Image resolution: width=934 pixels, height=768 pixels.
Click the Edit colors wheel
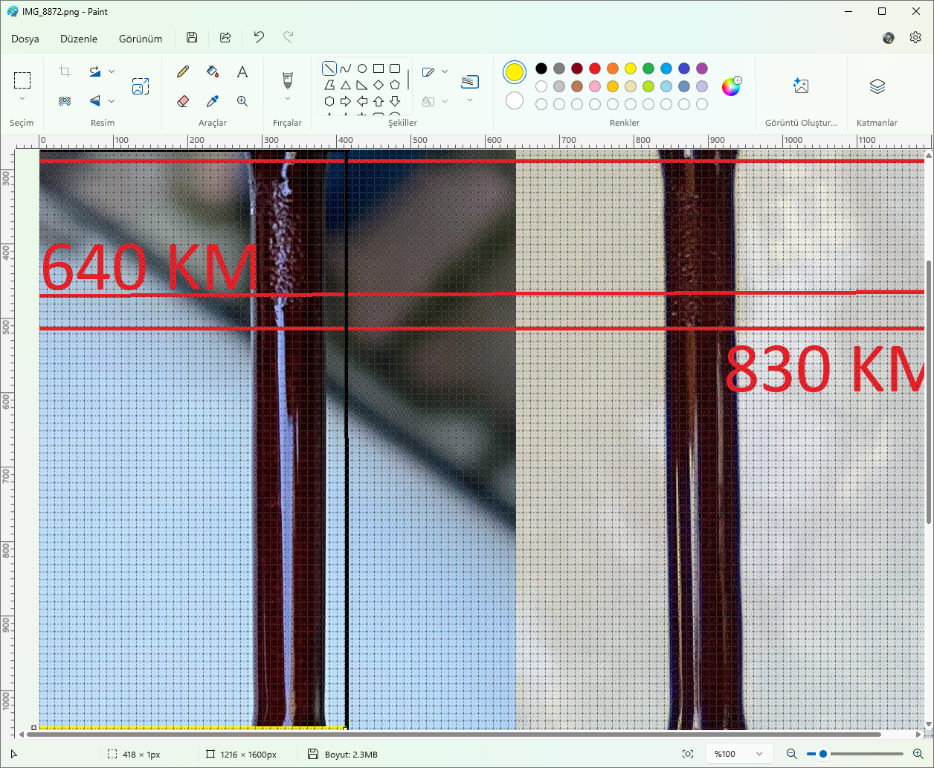tap(731, 86)
